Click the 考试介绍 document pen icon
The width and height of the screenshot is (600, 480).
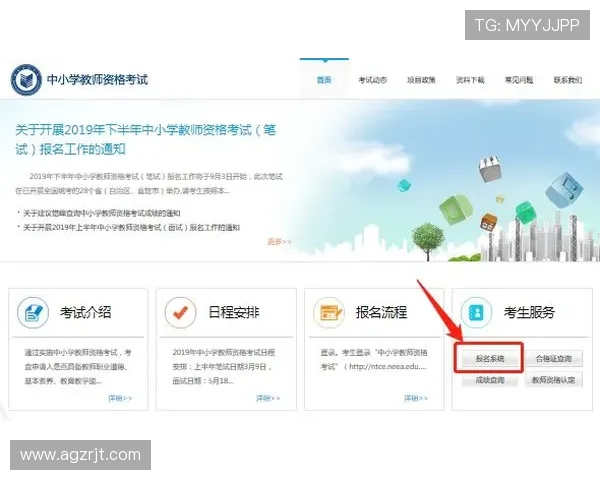[33, 313]
